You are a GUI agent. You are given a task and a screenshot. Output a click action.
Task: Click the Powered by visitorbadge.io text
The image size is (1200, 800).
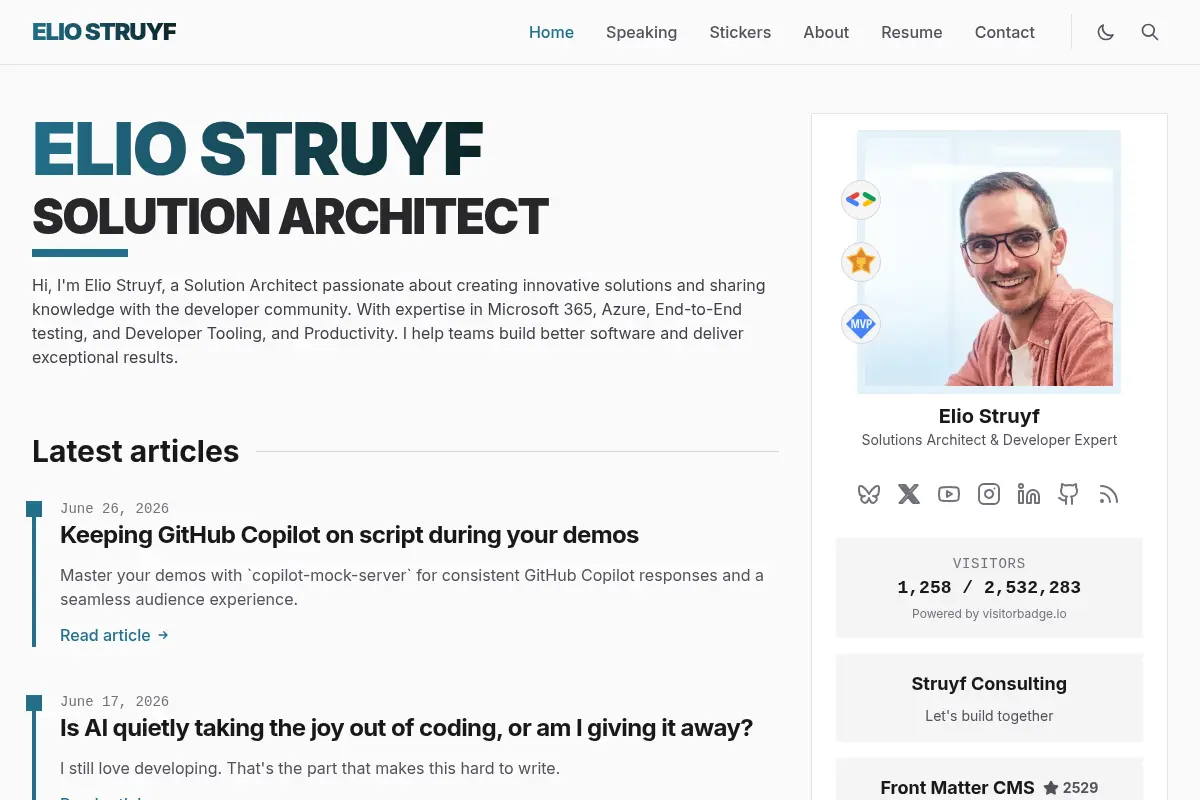(x=989, y=614)
